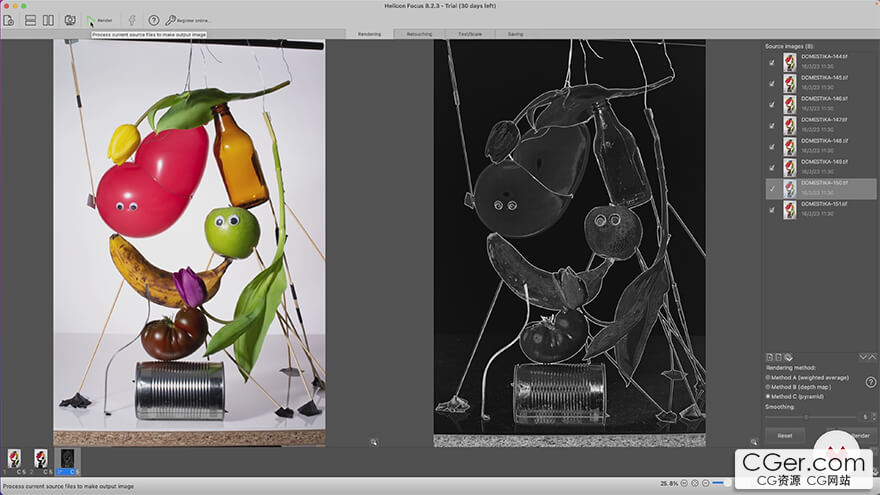
Task: Collapse panel with the up chevron
Action: pos(872,357)
